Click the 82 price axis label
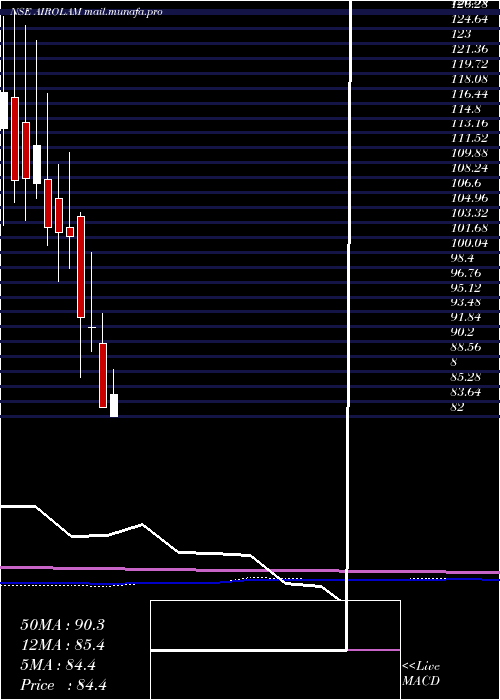The width and height of the screenshot is (500, 700). click(x=457, y=407)
